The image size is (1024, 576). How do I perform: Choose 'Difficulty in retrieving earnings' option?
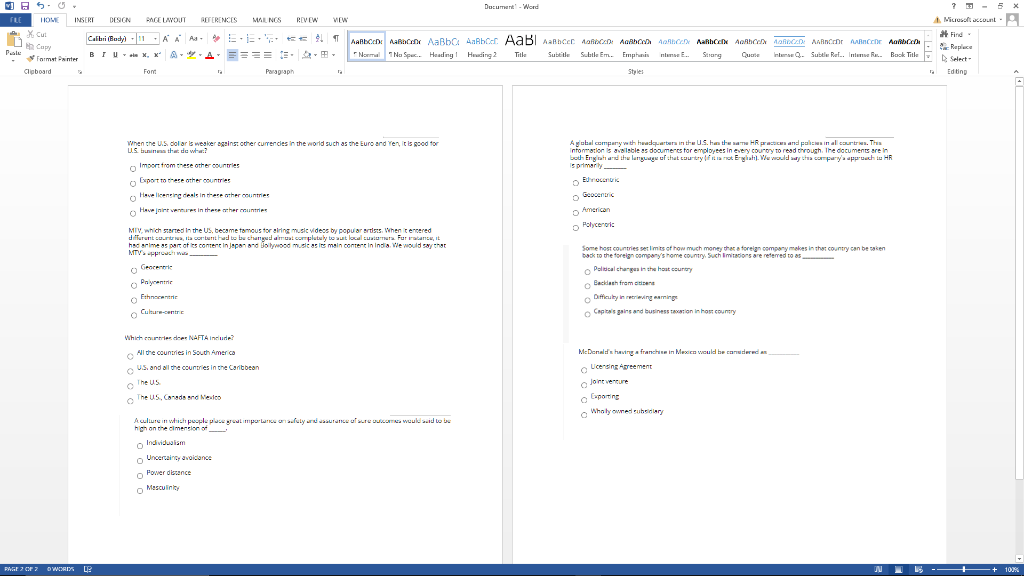click(x=587, y=300)
